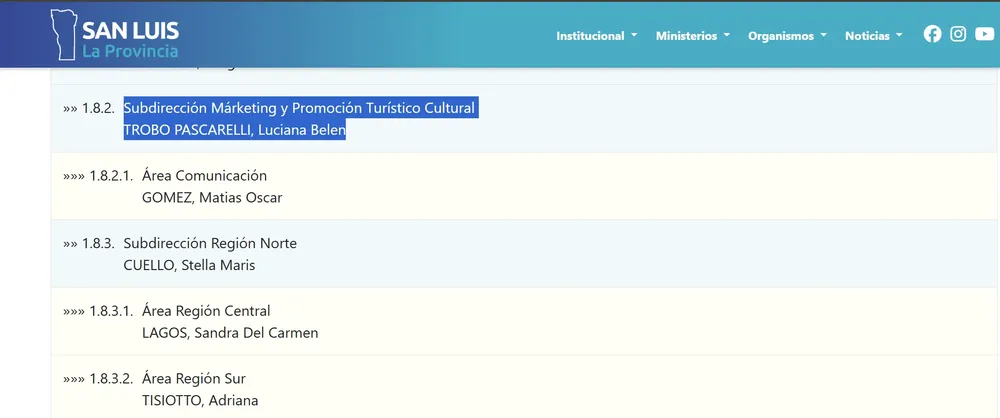Click the San Luis La Provincia logo

[116, 35]
